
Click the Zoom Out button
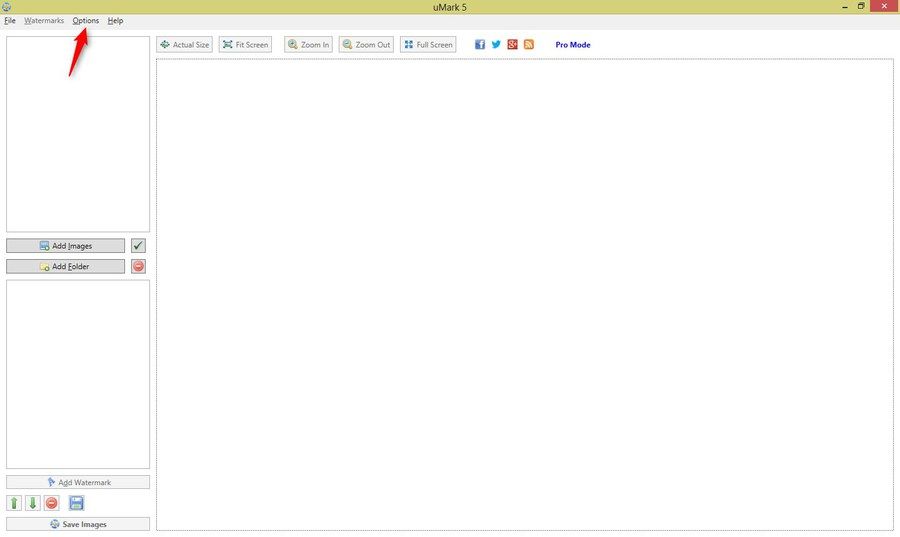(366, 45)
